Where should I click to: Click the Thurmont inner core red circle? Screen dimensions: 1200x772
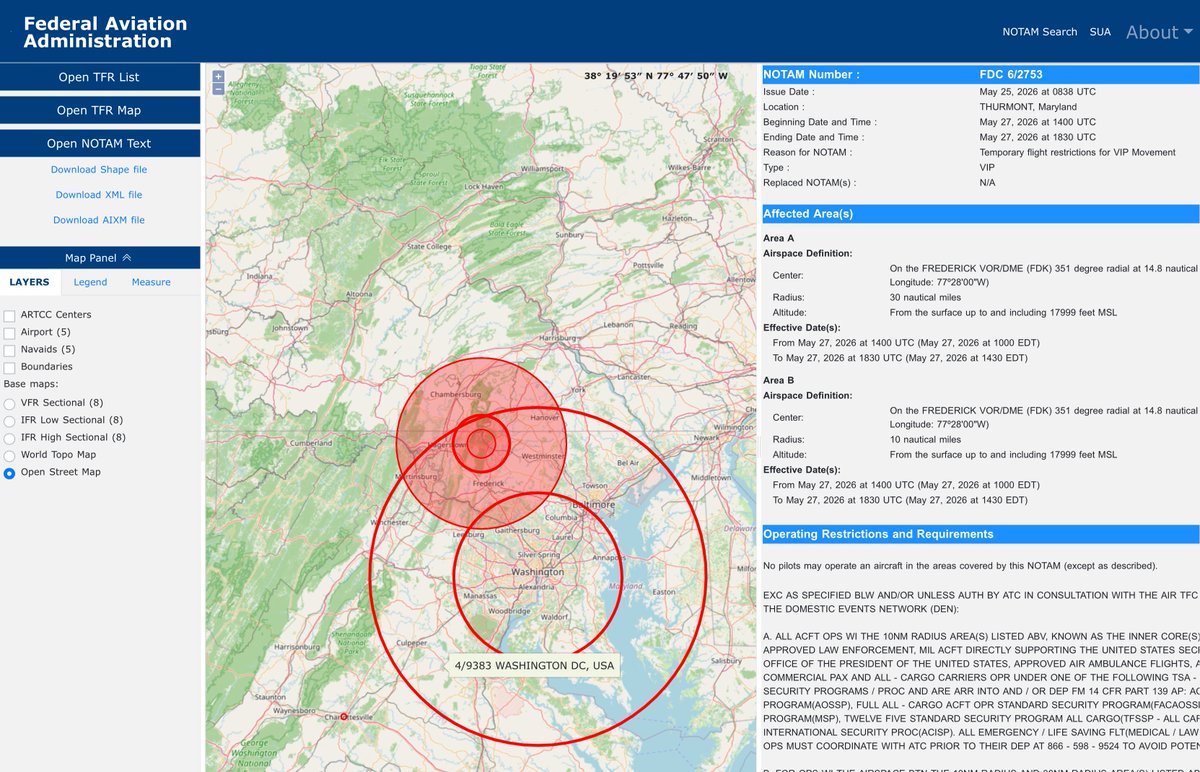coord(482,443)
